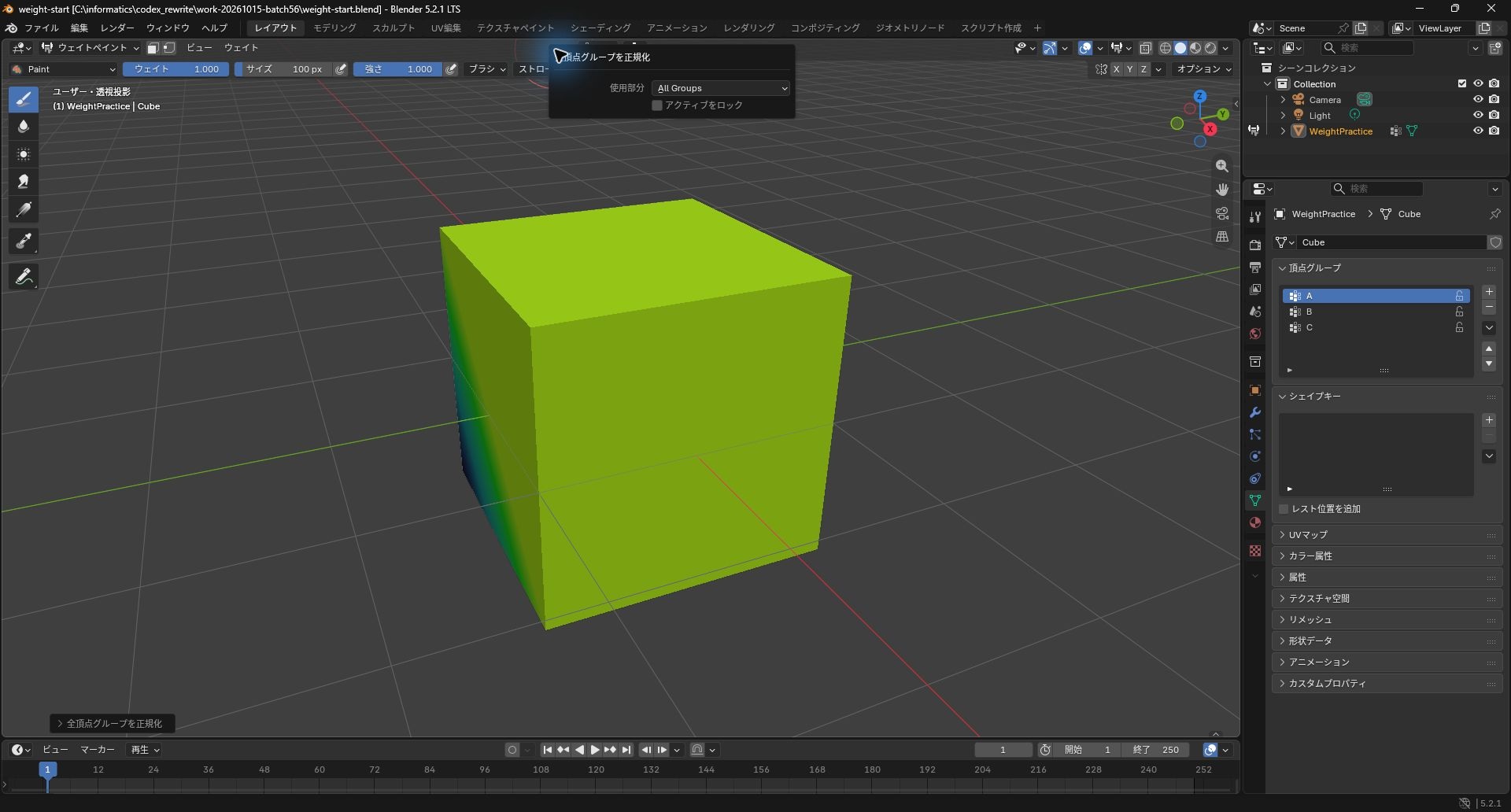
Task: Open the ウェイト menu in viewport header
Action: pos(241,48)
